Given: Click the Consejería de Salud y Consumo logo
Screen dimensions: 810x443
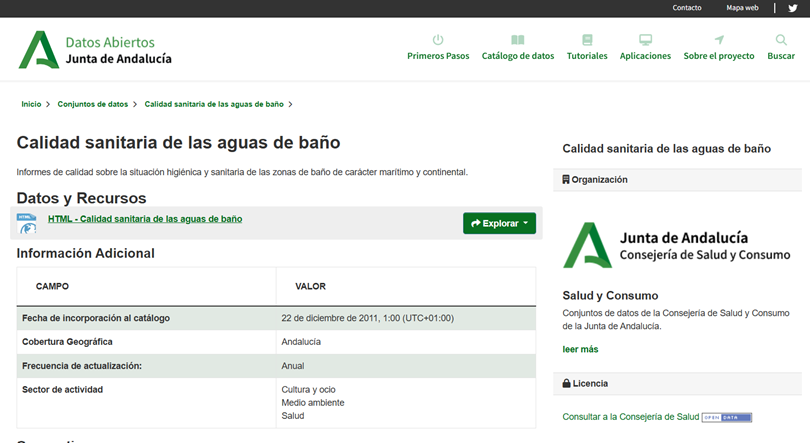Looking at the screenshot, I should click(x=677, y=245).
